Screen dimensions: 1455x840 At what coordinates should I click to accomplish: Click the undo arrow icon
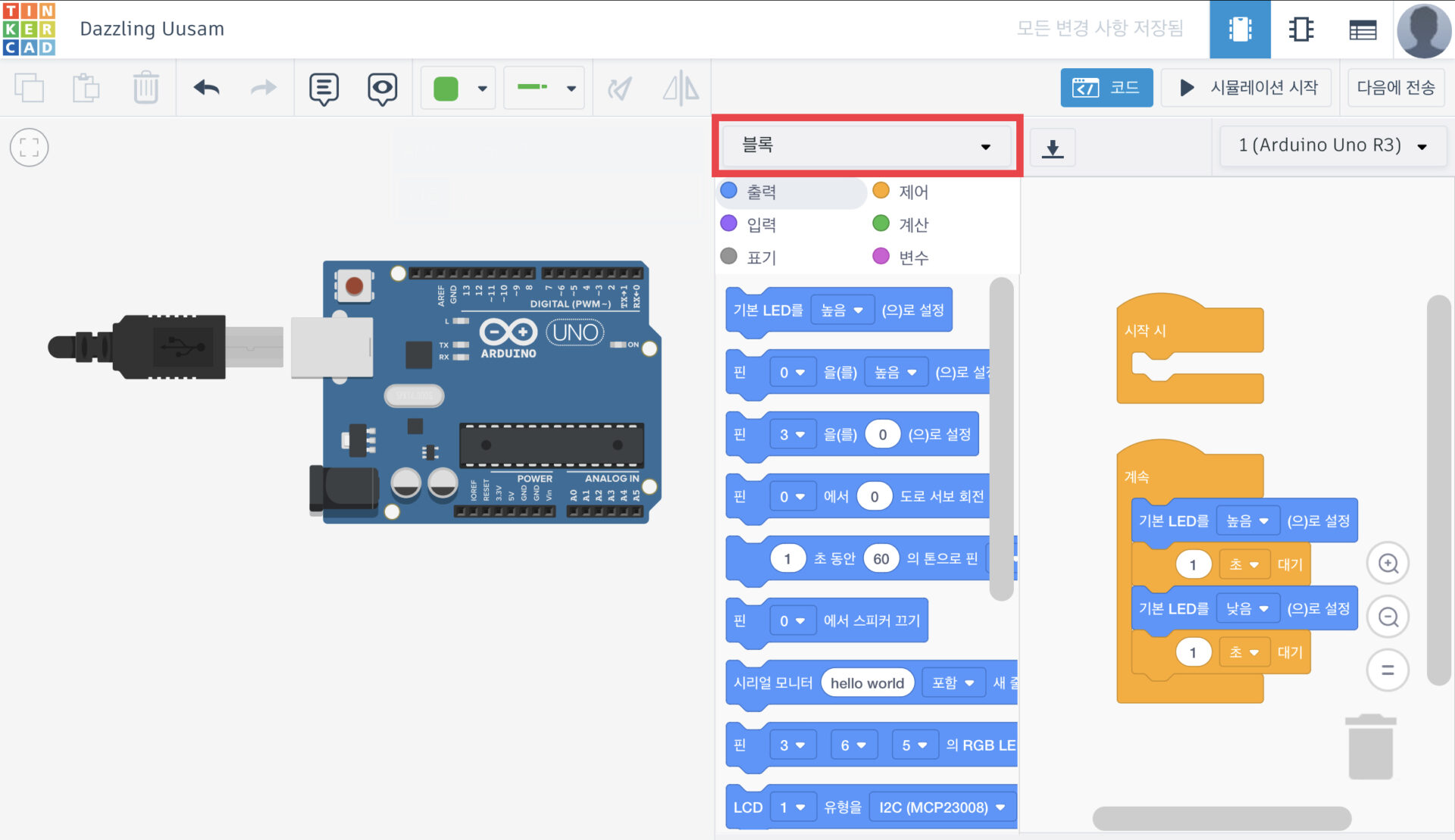(206, 88)
